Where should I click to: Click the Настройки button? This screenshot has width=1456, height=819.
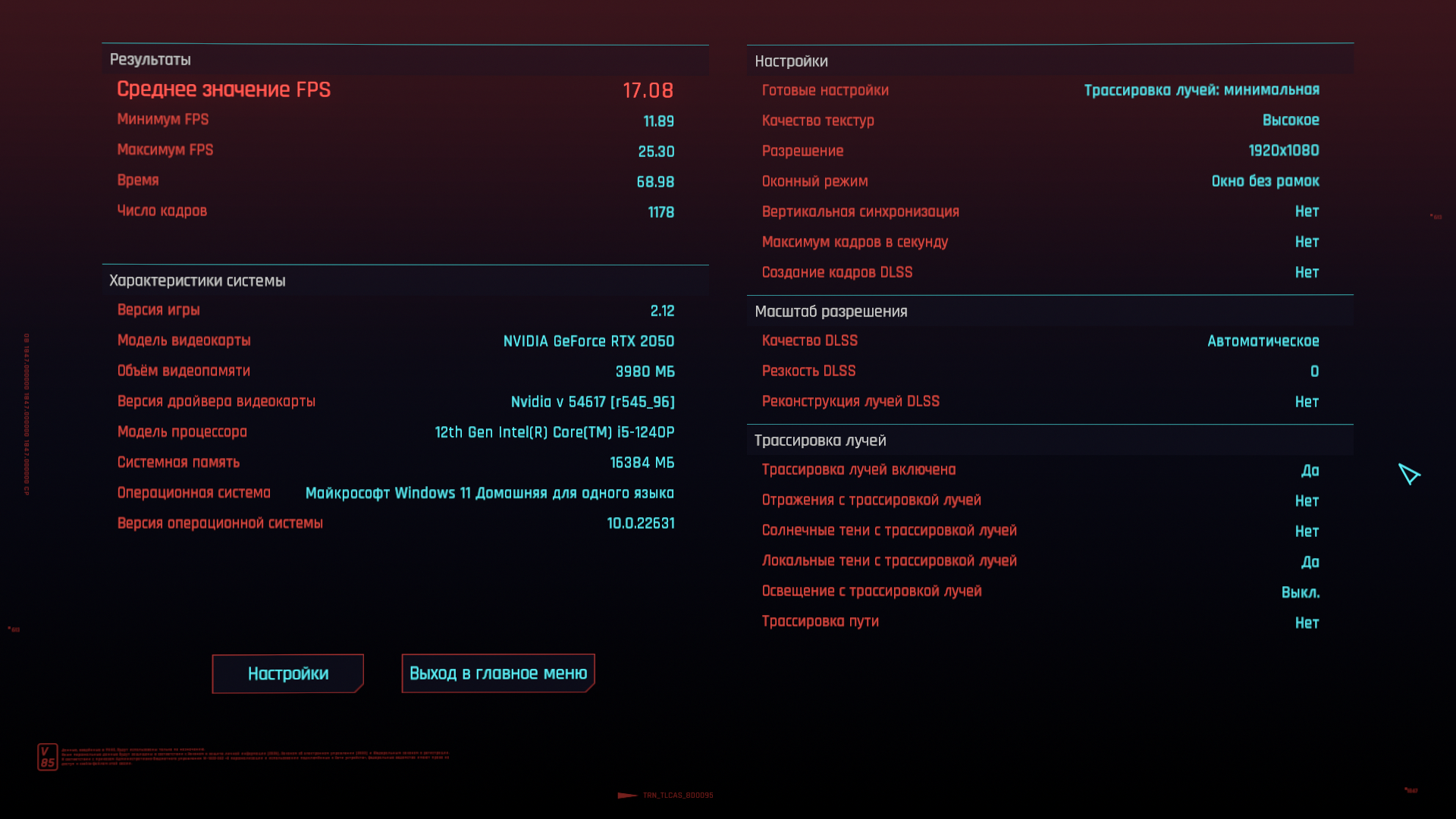pyautogui.click(x=288, y=673)
